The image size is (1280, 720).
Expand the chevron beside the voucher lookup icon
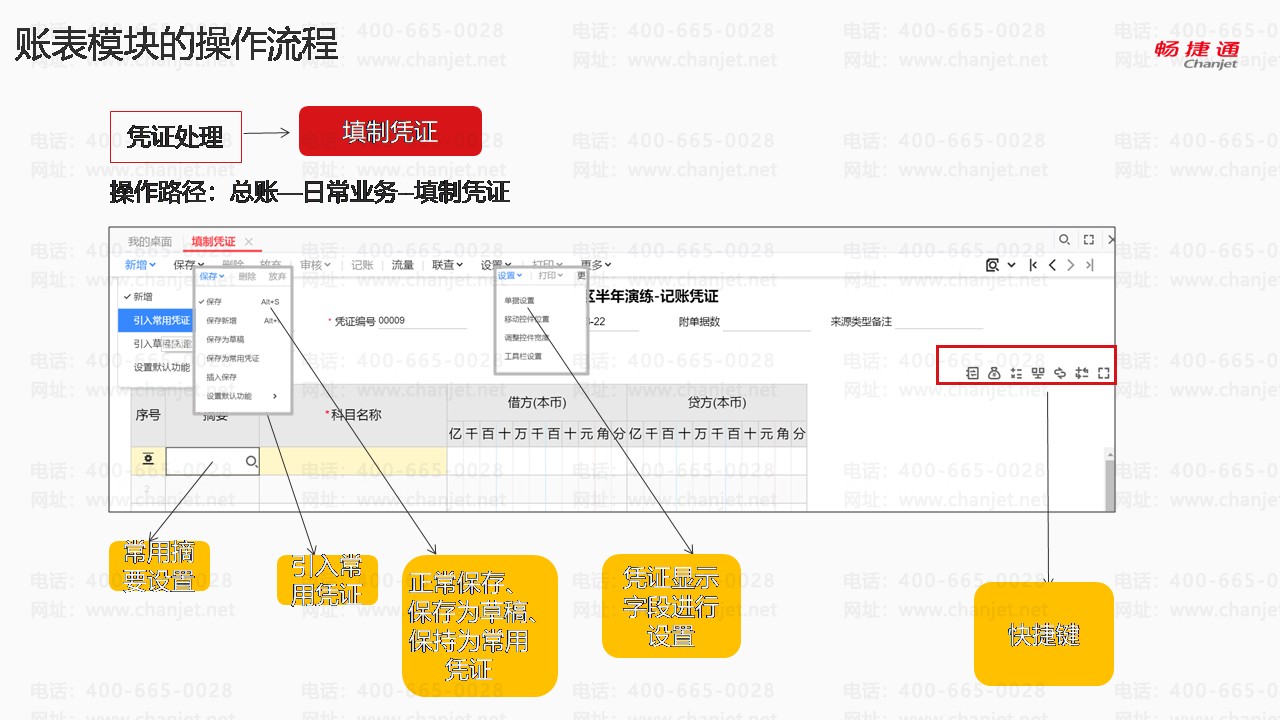point(1011,265)
